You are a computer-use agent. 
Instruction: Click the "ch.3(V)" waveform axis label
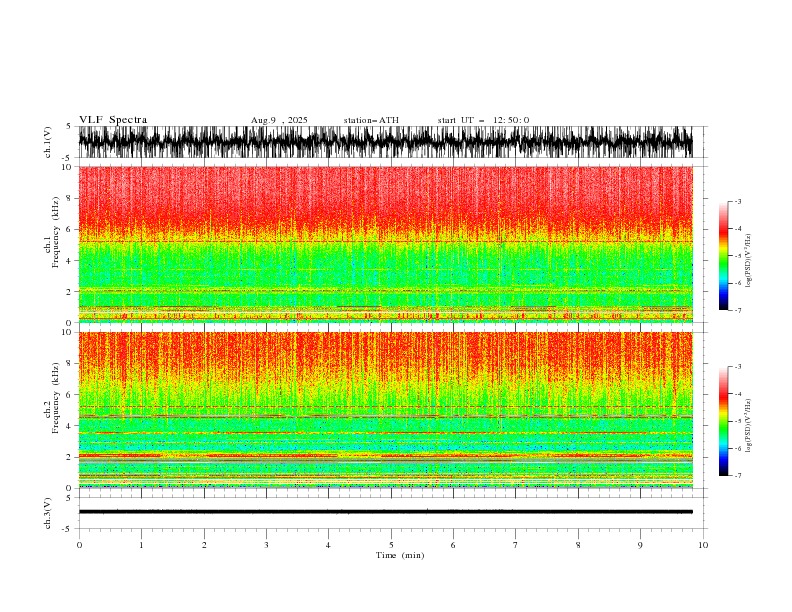(48, 513)
